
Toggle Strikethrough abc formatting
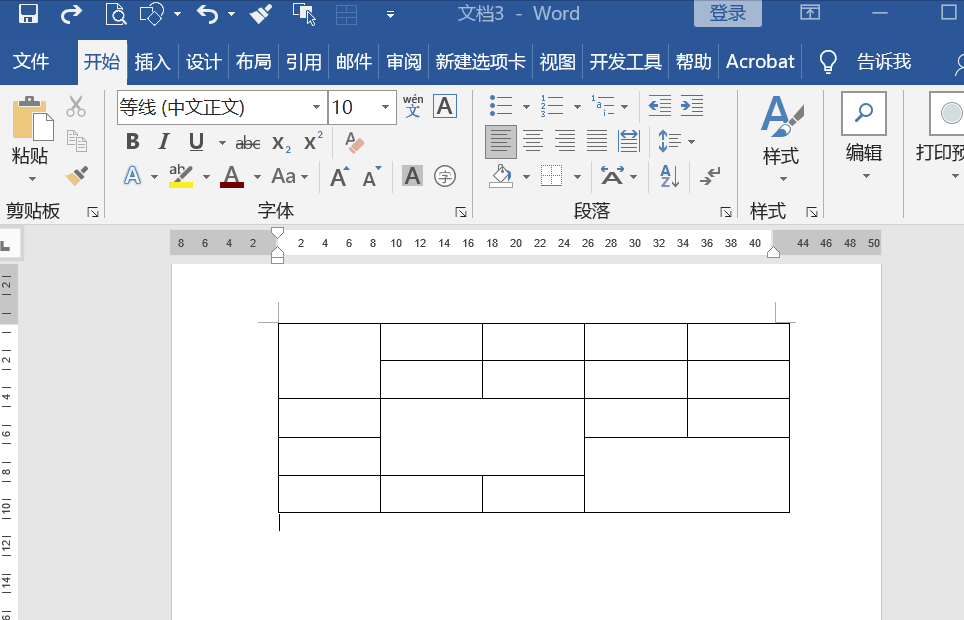pos(248,143)
